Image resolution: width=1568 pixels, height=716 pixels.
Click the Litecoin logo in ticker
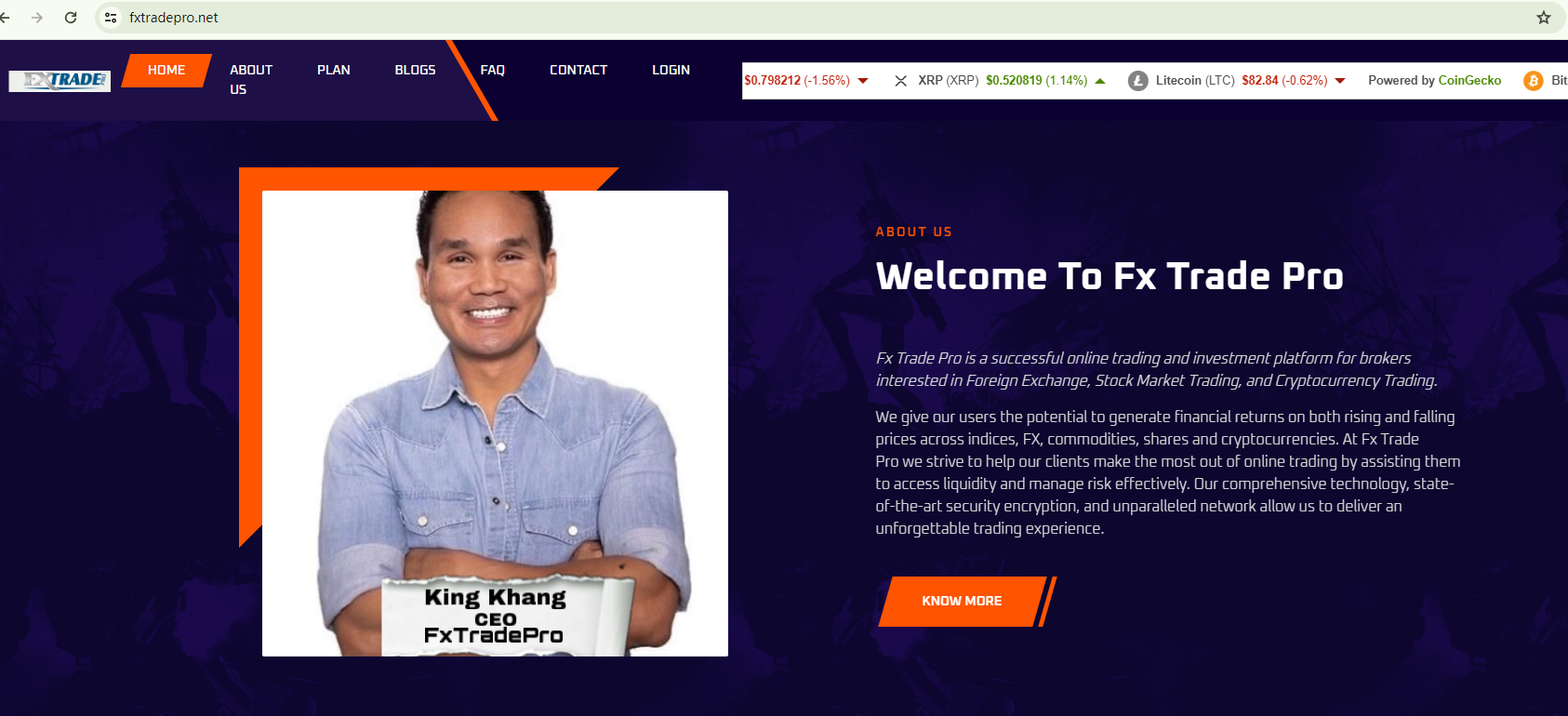coord(1137,81)
